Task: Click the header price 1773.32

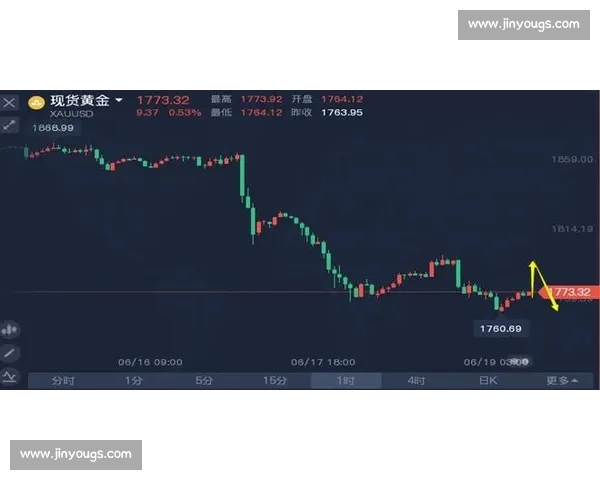Action: click(x=163, y=100)
